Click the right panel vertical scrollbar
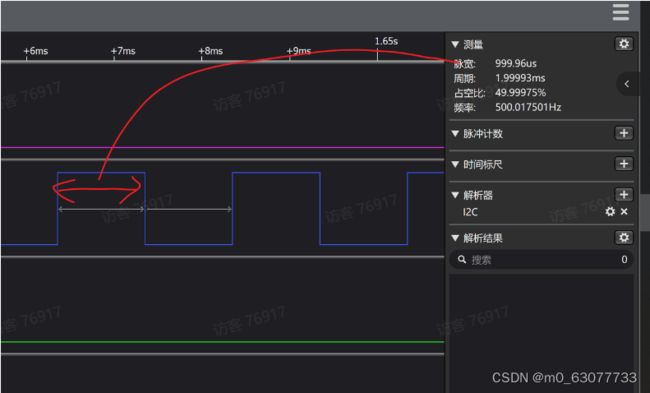 (x=645, y=212)
